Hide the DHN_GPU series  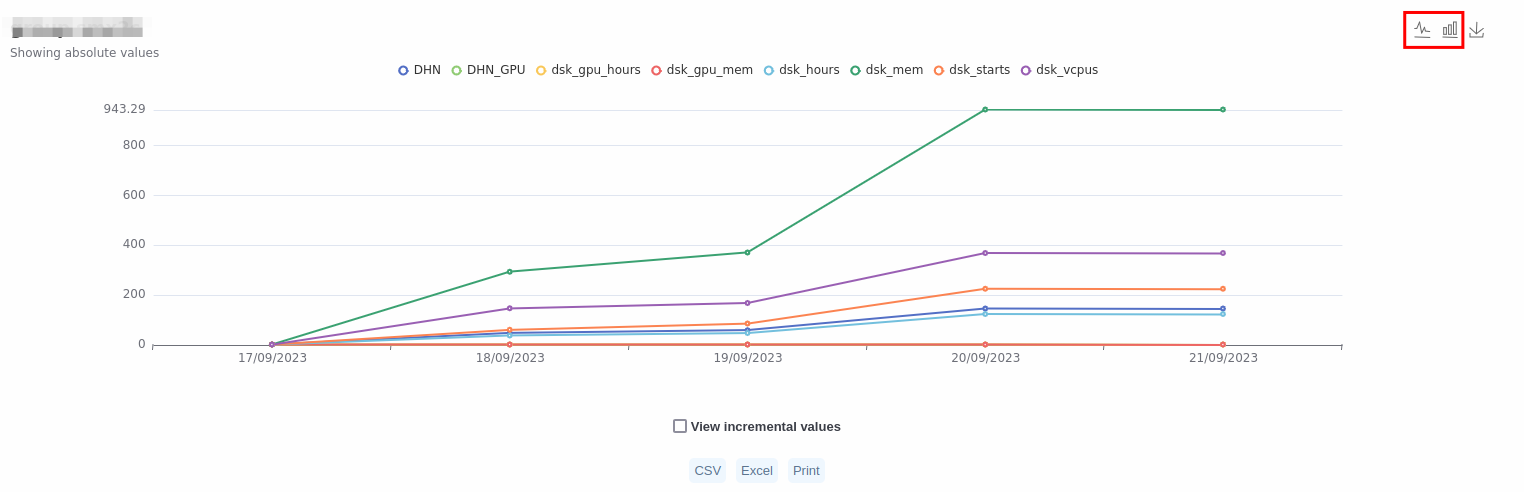point(488,70)
